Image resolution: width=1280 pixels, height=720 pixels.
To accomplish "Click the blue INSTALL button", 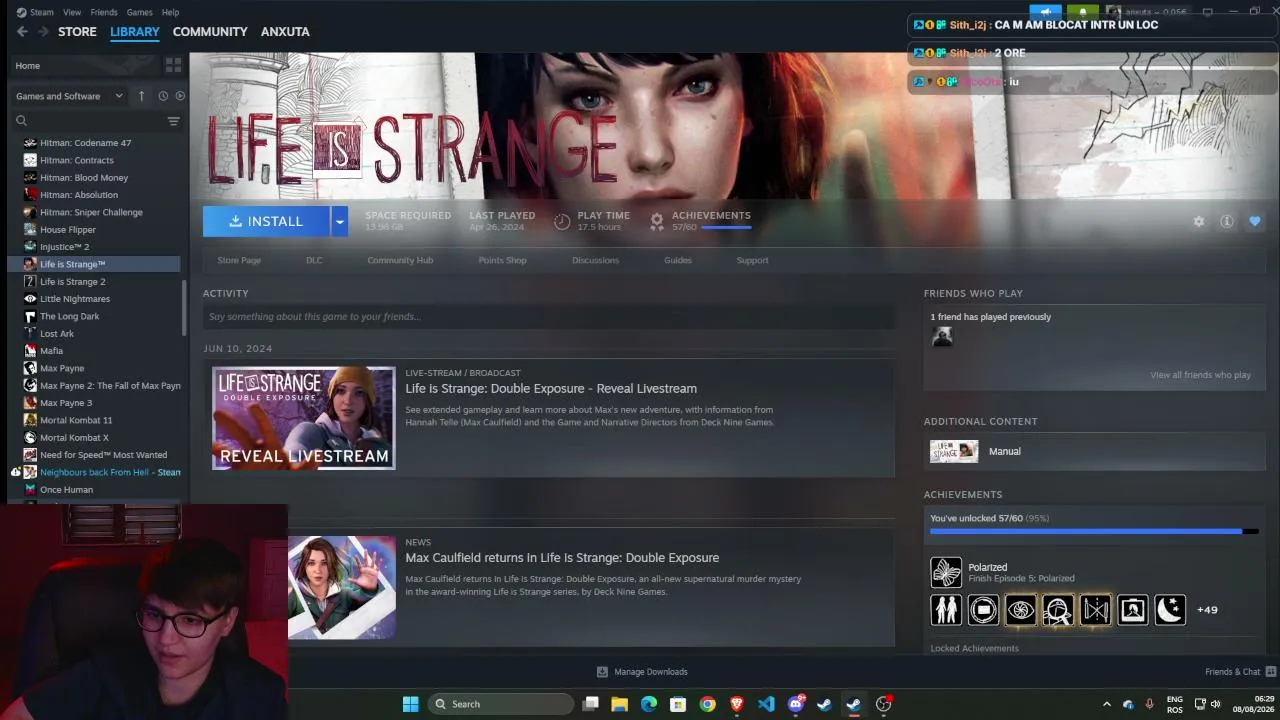I will pyautogui.click(x=266, y=221).
